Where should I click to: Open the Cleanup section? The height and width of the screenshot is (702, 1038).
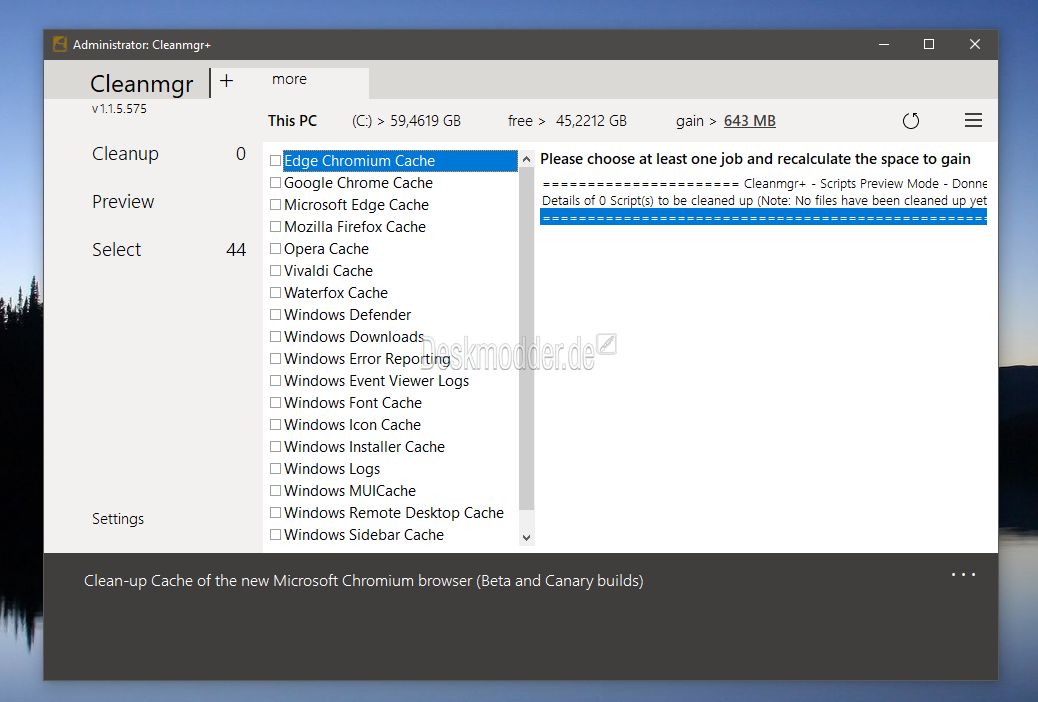[x=125, y=154]
